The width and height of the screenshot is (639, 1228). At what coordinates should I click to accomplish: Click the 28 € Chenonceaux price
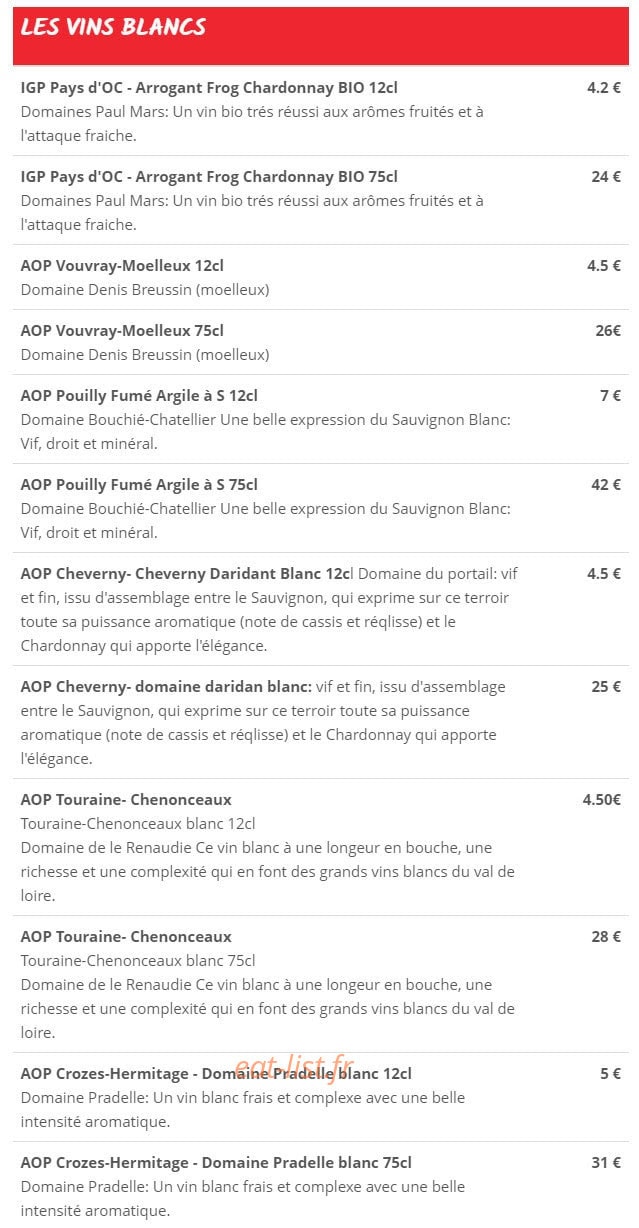(606, 937)
